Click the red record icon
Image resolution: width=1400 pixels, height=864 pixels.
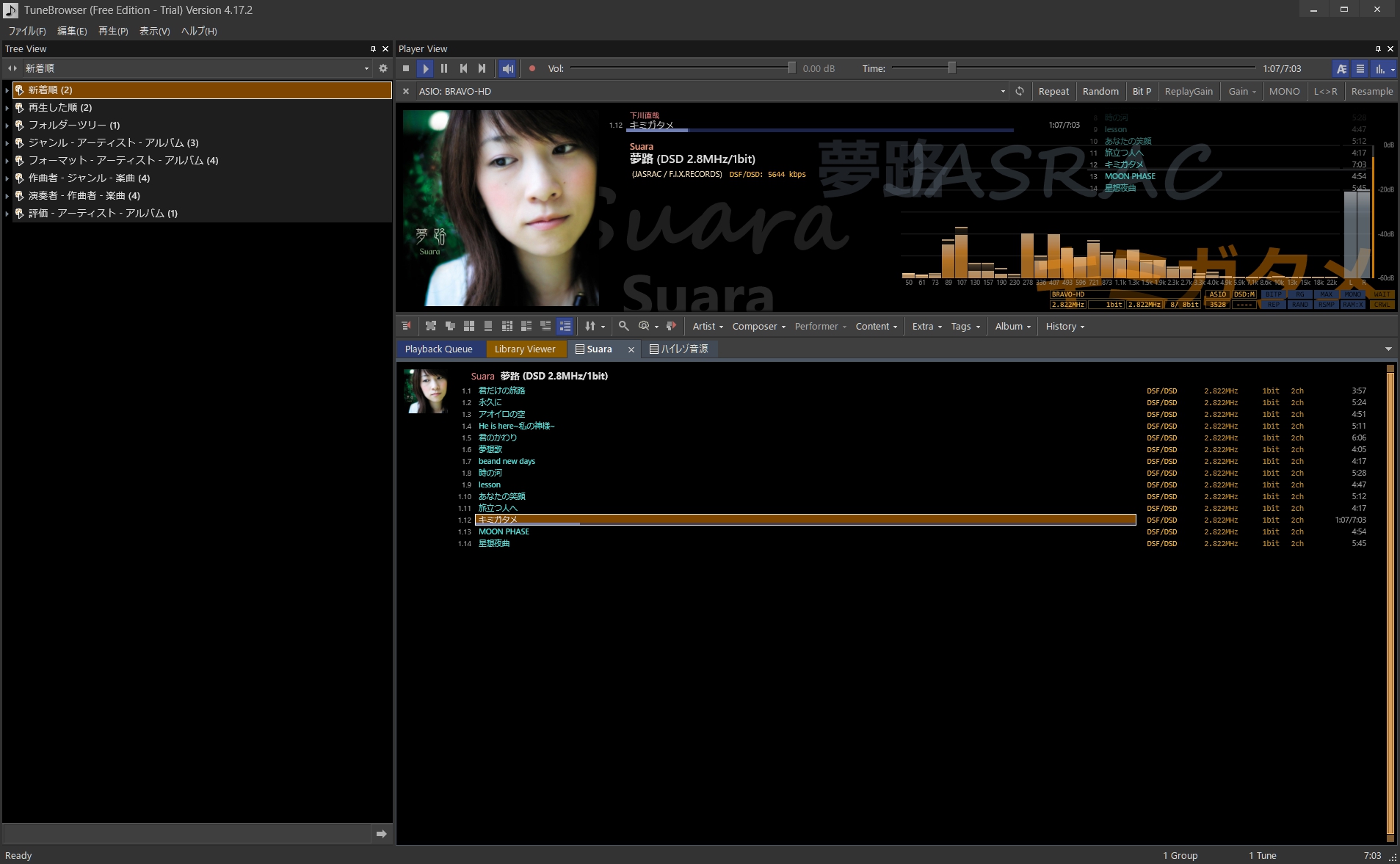532,68
